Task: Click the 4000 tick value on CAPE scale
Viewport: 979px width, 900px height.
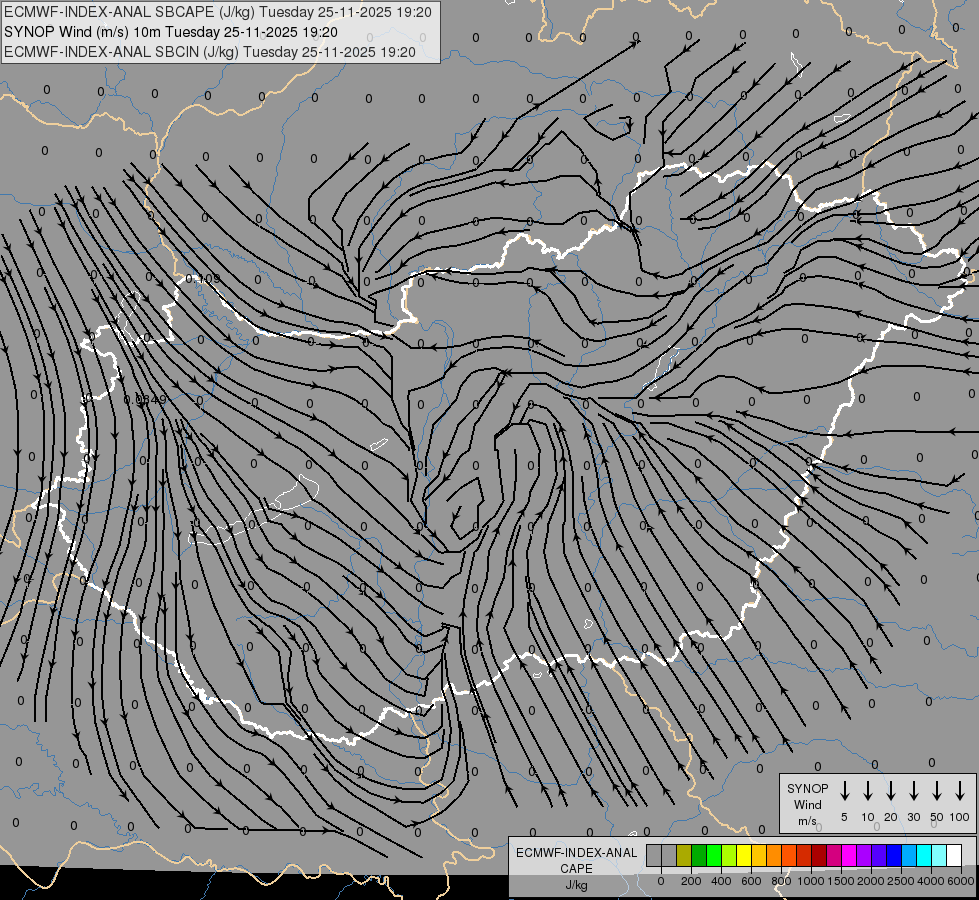Action: 931,881
